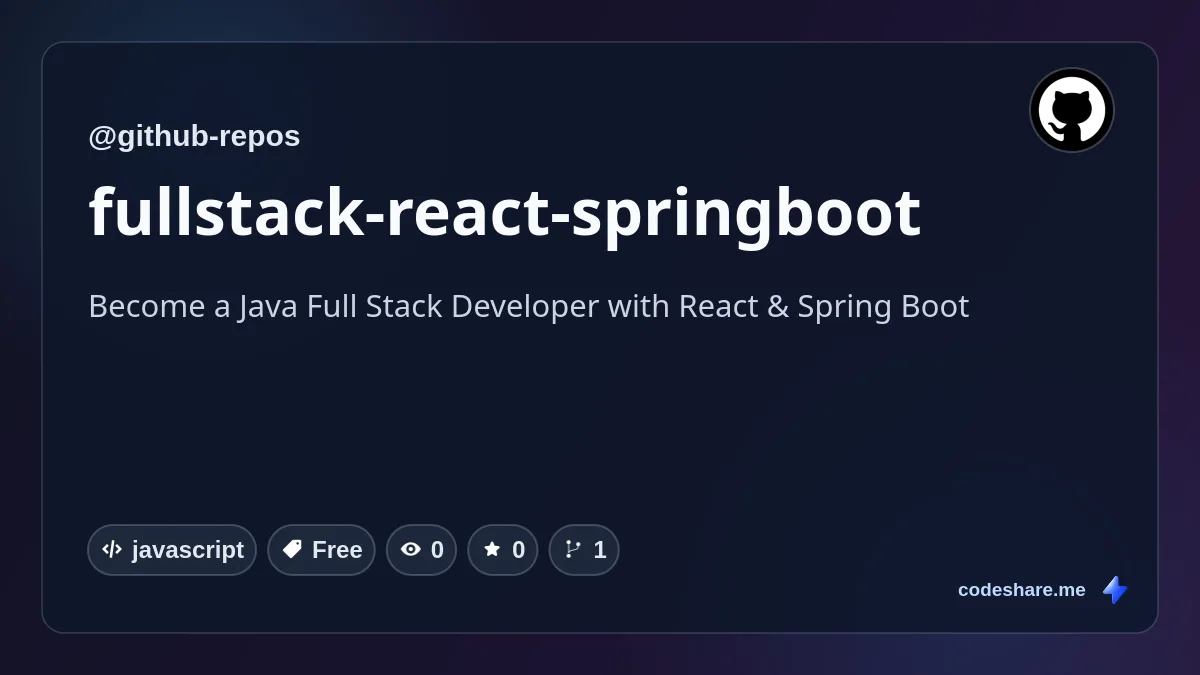Click the GitHub avatar logo
This screenshot has width=1200, height=675.
pyautogui.click(x=1072, y=110)
